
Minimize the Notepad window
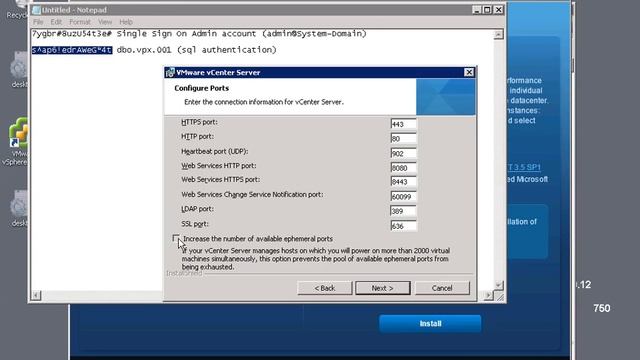(476, 9)
